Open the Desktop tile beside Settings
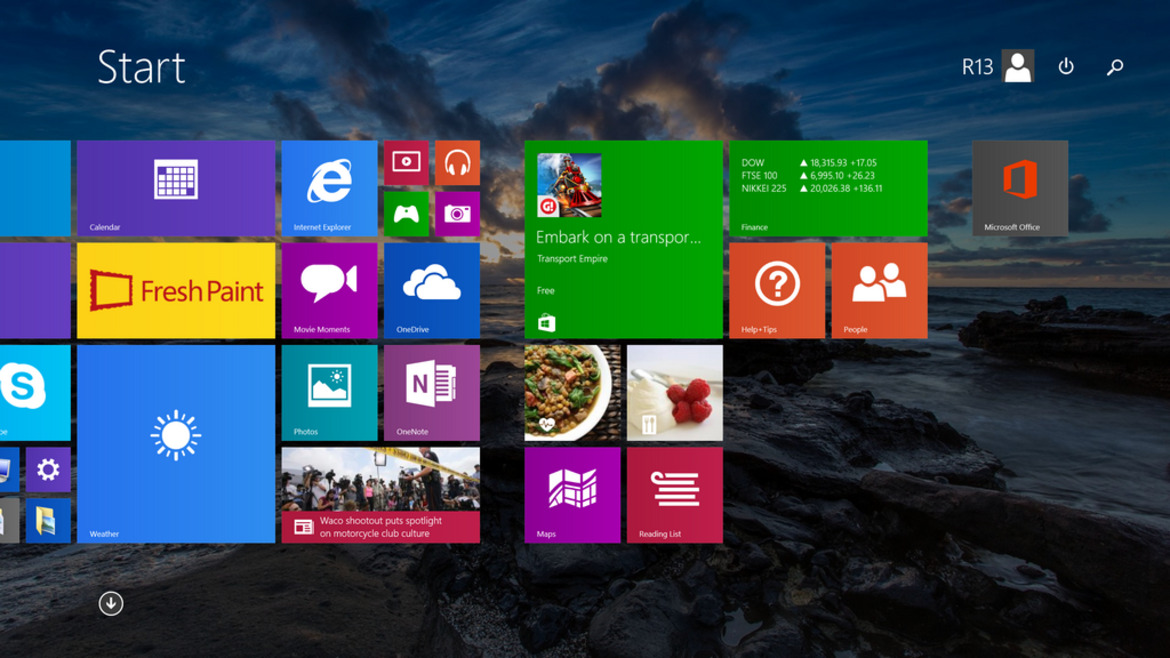The image size is (1170, 658). 10,469
